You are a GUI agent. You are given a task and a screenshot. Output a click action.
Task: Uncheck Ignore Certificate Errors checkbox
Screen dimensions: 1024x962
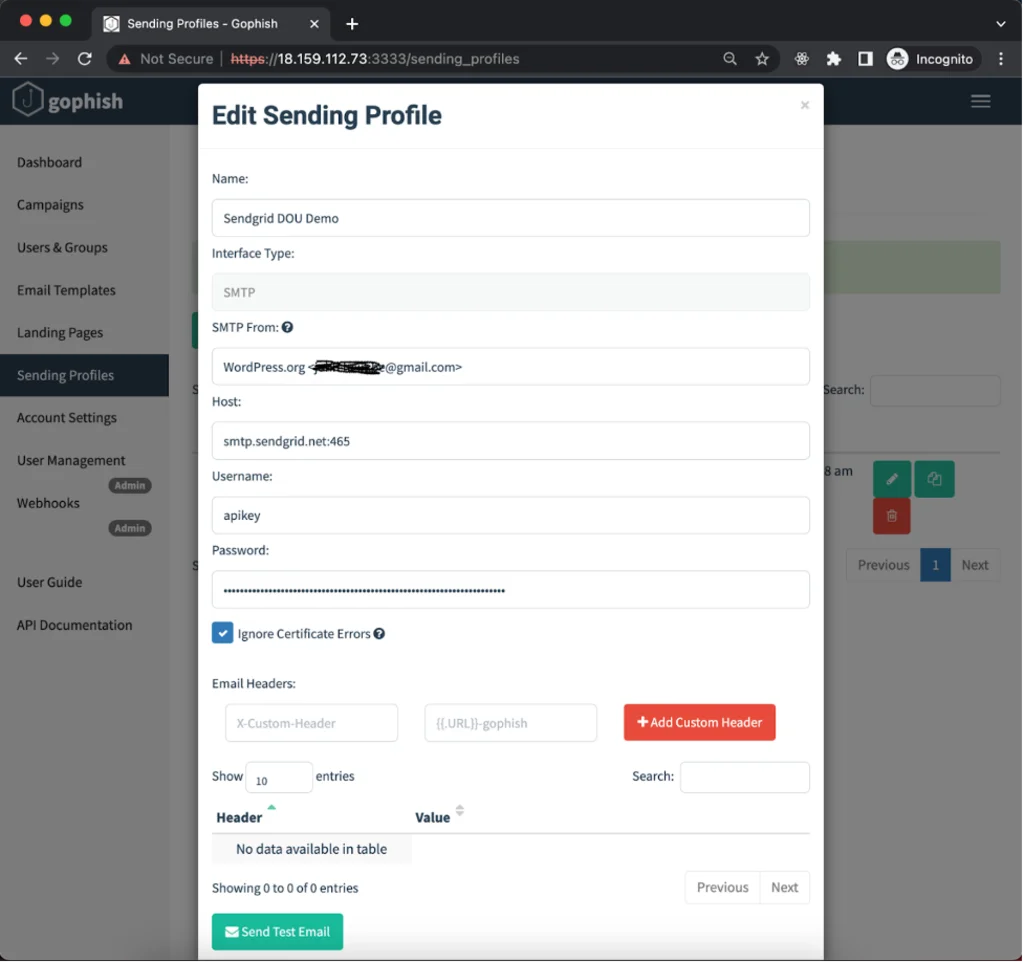222,633
